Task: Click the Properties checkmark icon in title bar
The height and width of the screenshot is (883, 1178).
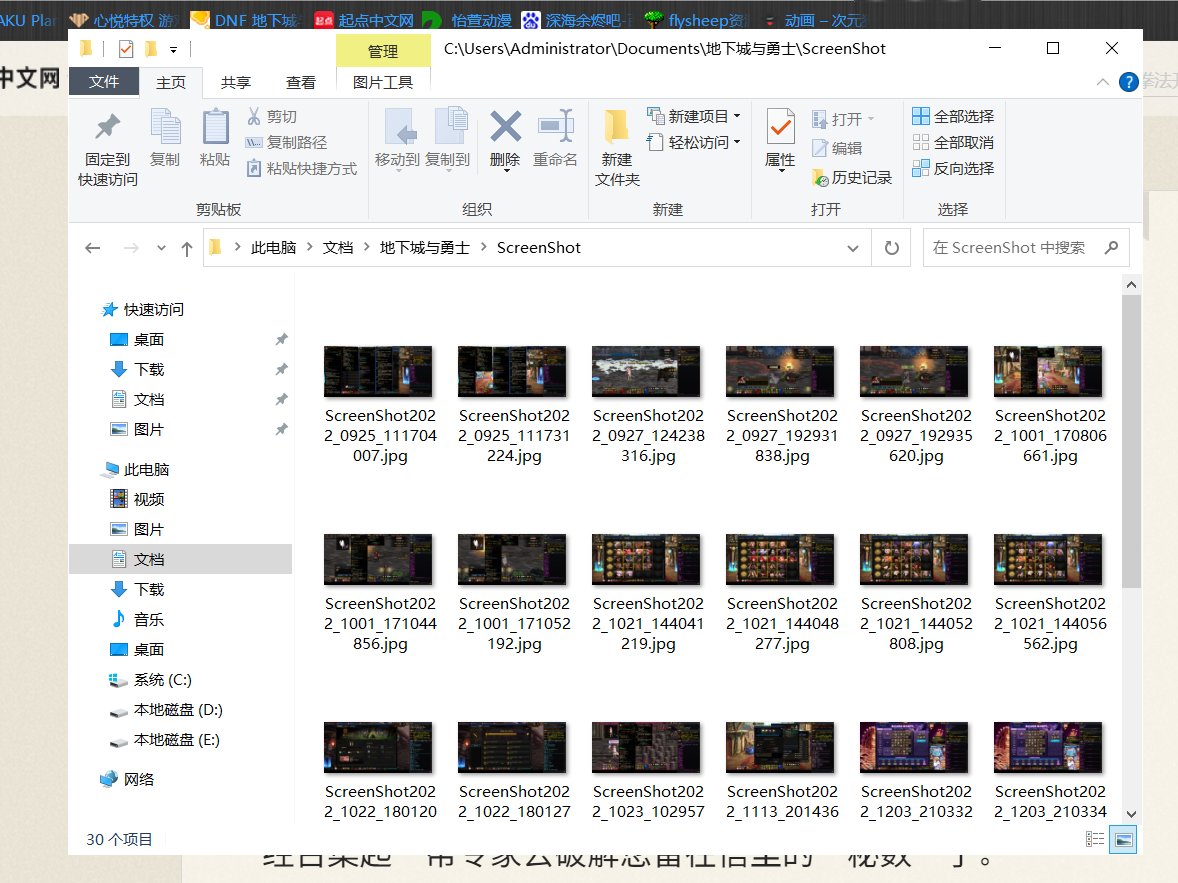Action: click(x=126, y=50)
